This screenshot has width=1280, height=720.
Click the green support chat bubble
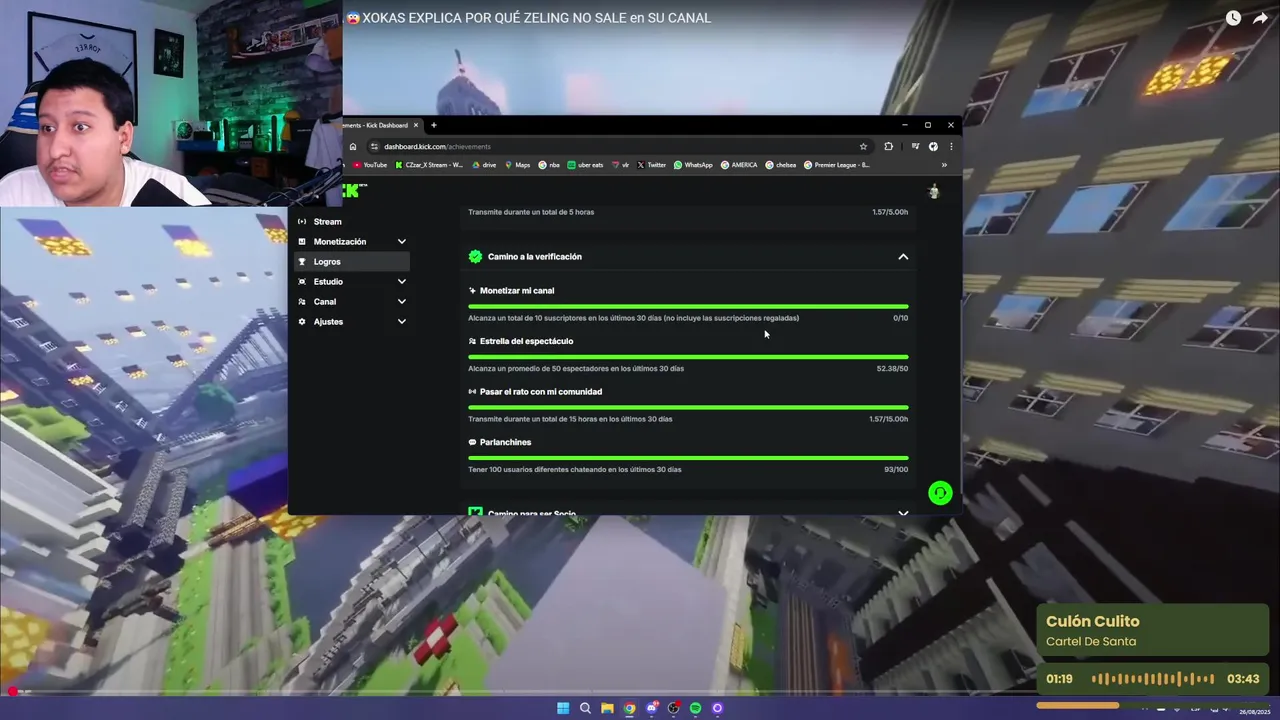click(940, 493)
